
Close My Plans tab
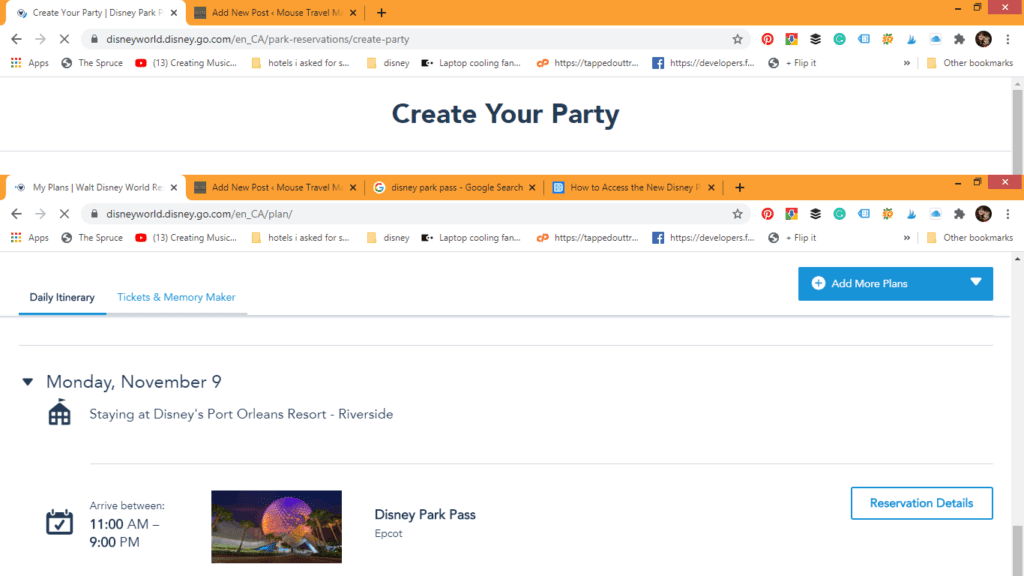click(x=174, y=187)
